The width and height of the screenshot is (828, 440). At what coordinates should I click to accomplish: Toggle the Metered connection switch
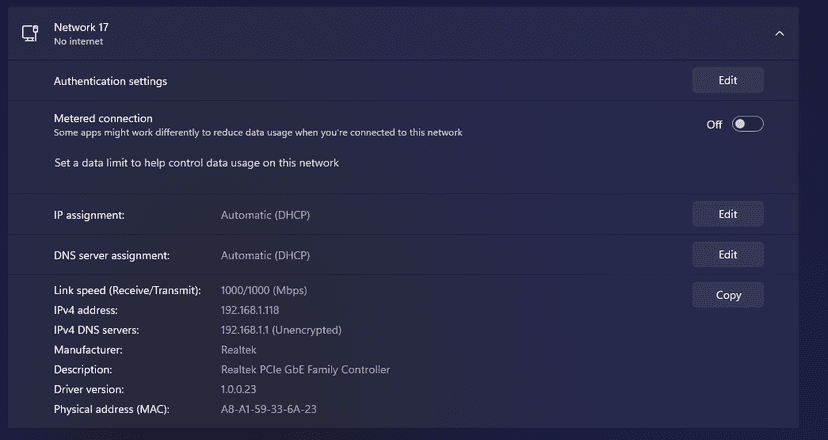747,124
